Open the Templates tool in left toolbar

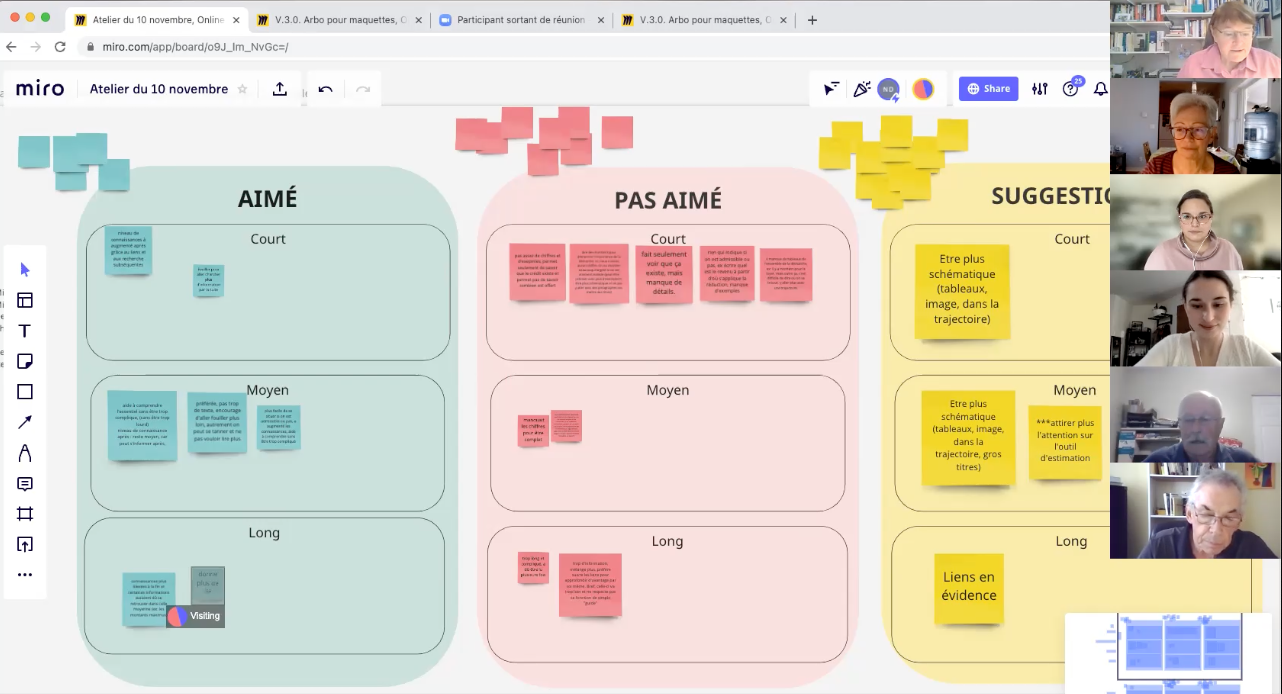(25, 300)
